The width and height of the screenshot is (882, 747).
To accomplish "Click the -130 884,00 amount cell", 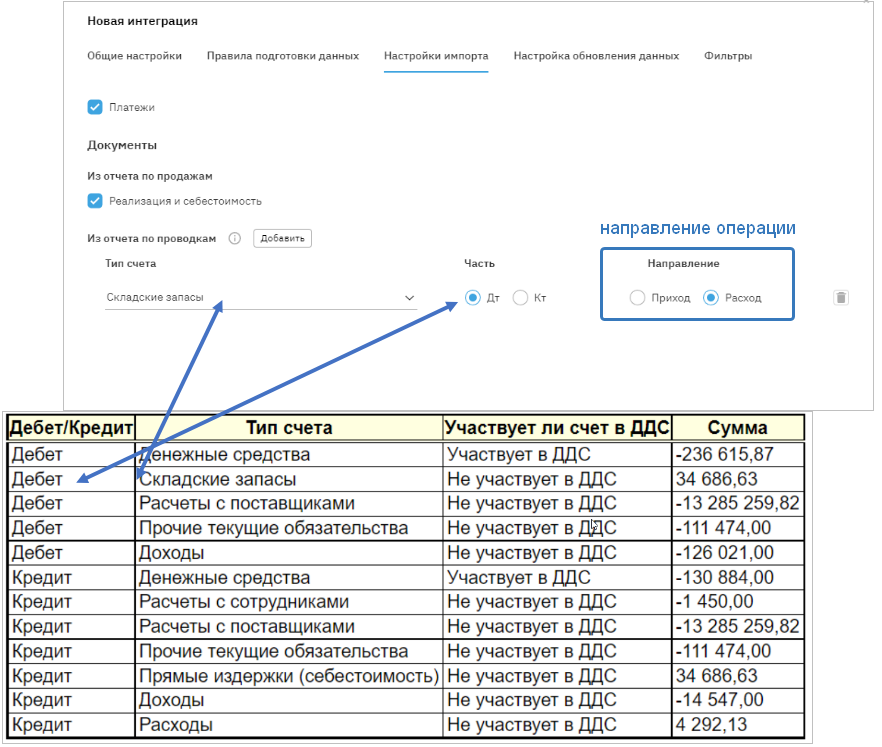I will coord(737,577).
